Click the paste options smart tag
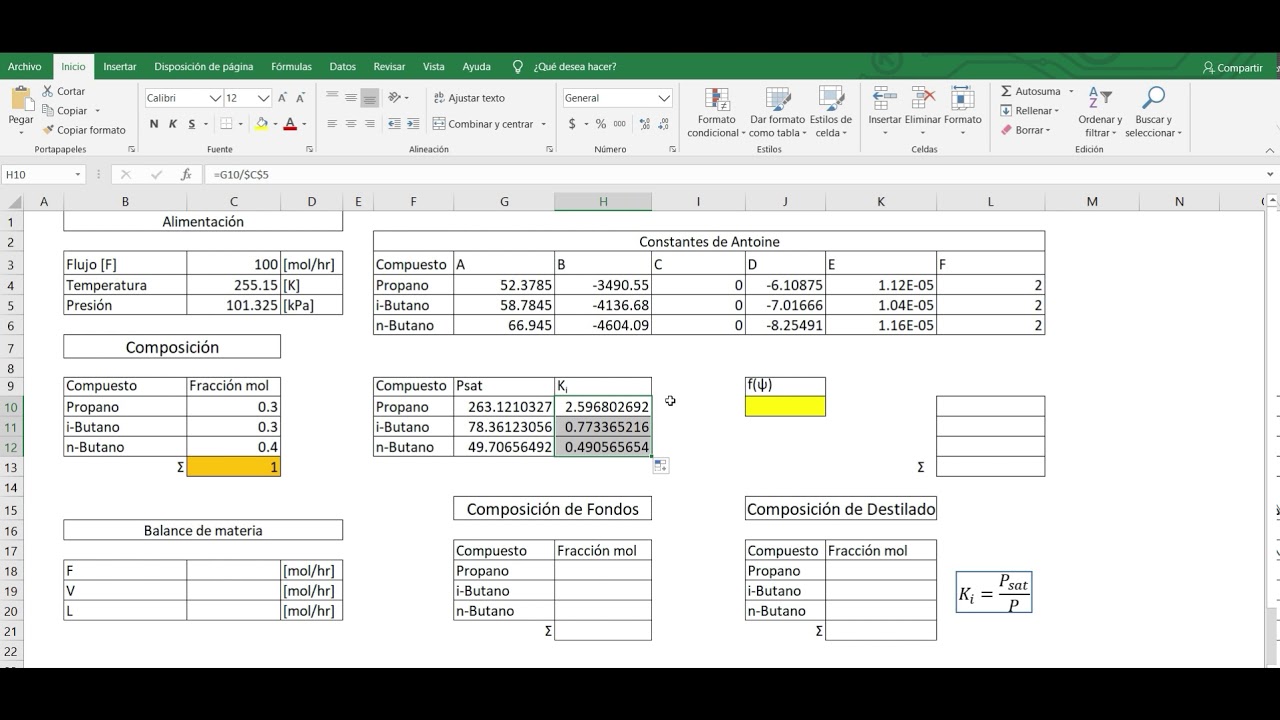The width and height of the screenshot is (1280, 720). (x=662, y=466)
